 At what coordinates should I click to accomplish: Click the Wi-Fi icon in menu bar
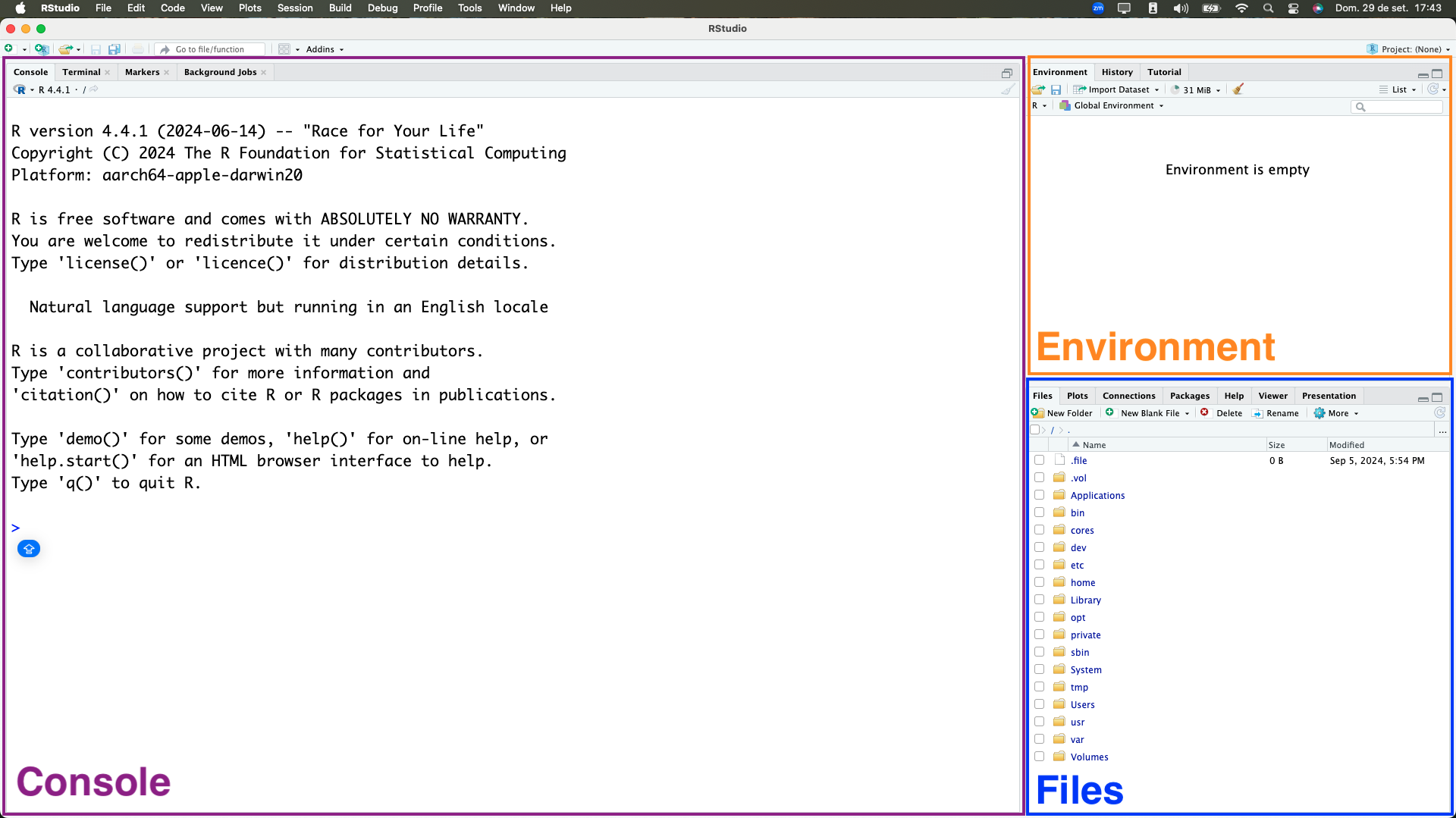(x=1241, y=8)
